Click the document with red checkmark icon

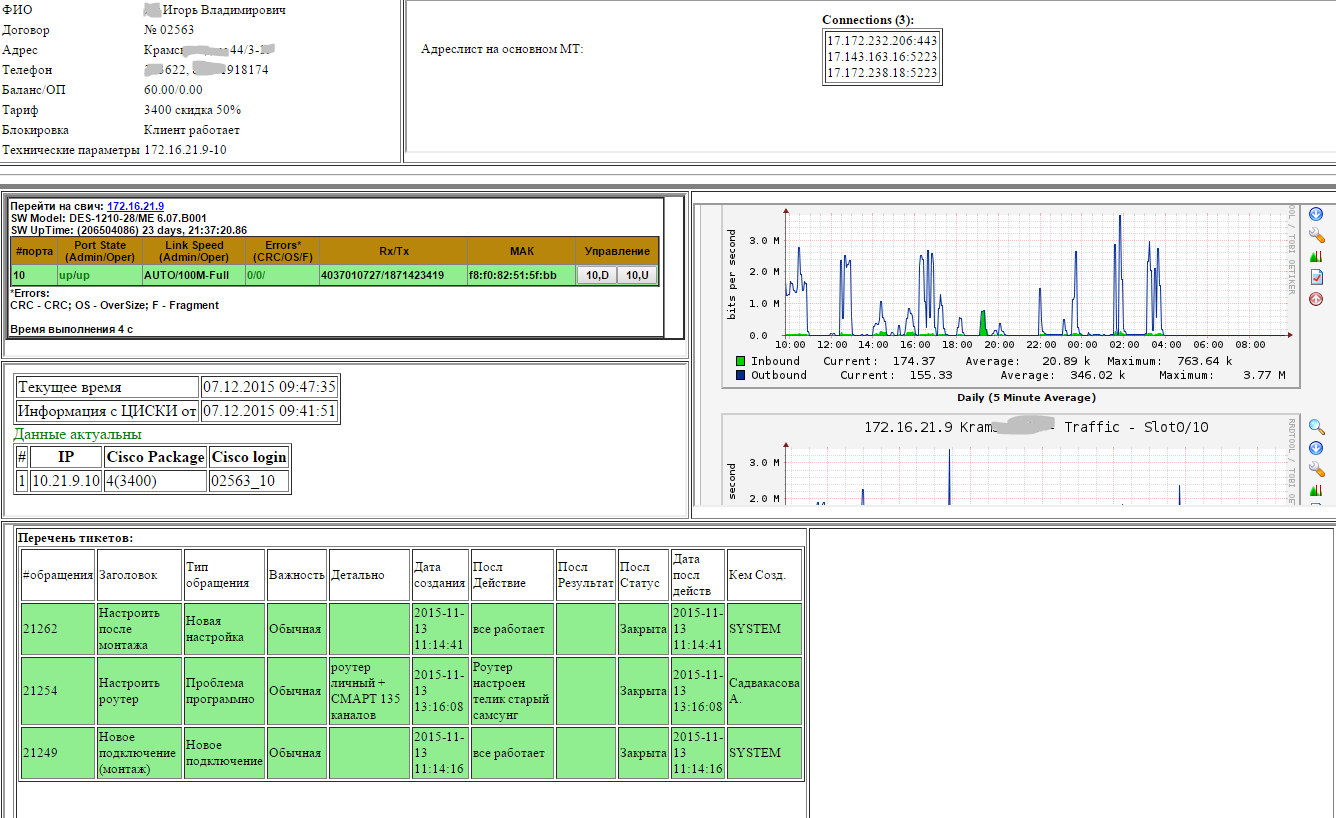pyautogui.click(x=1316, y=278)
